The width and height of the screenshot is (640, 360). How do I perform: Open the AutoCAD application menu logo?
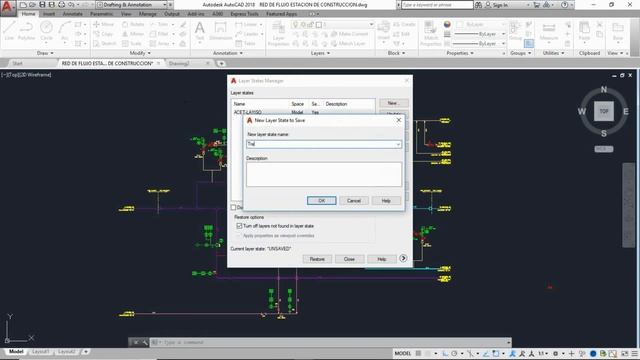tap(8, 7)
